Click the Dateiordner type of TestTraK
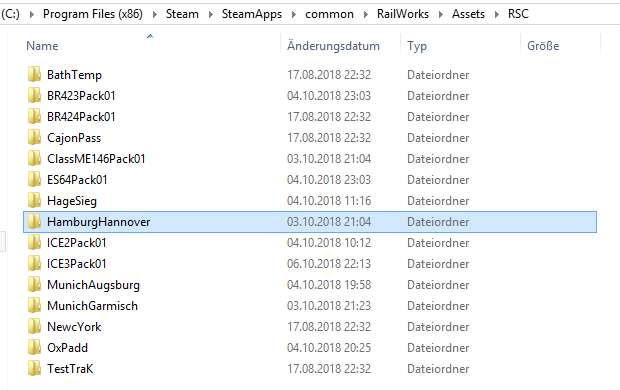Image resolution: width=620 pixels, height=390 pixels. 438,369
